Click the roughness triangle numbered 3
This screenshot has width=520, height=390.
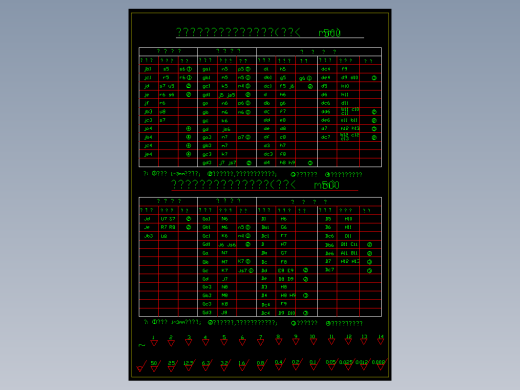coord(189,341)
